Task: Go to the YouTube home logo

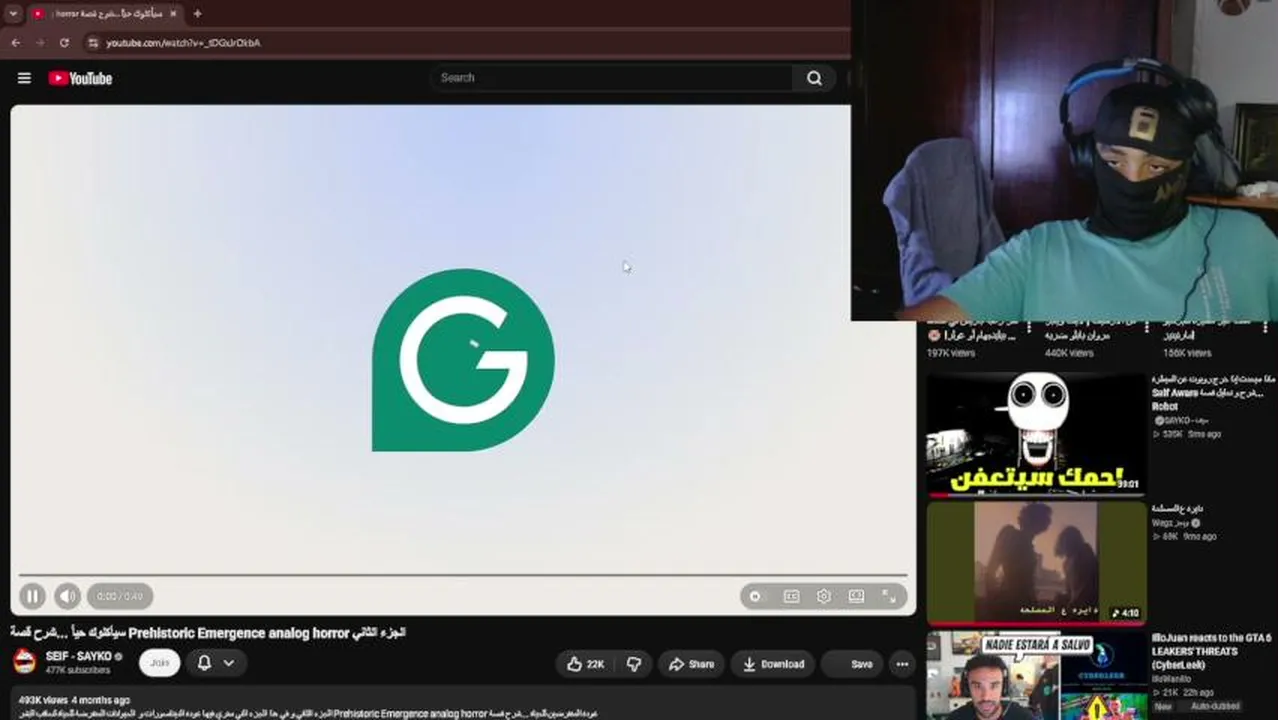Action: click(80, 78)
